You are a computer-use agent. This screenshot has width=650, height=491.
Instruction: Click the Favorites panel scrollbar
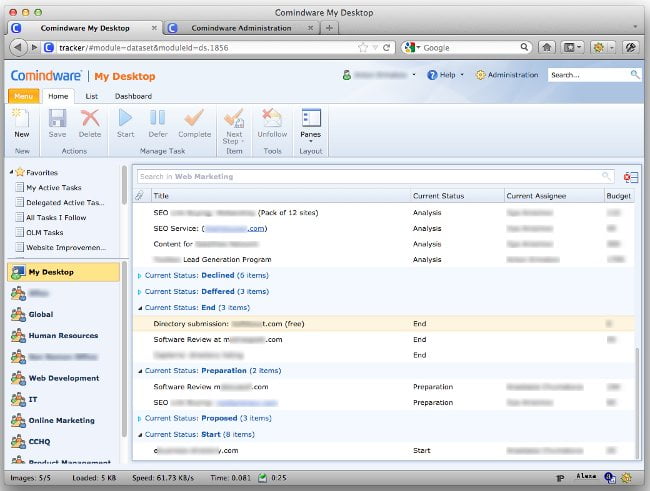tap(124, 185)
